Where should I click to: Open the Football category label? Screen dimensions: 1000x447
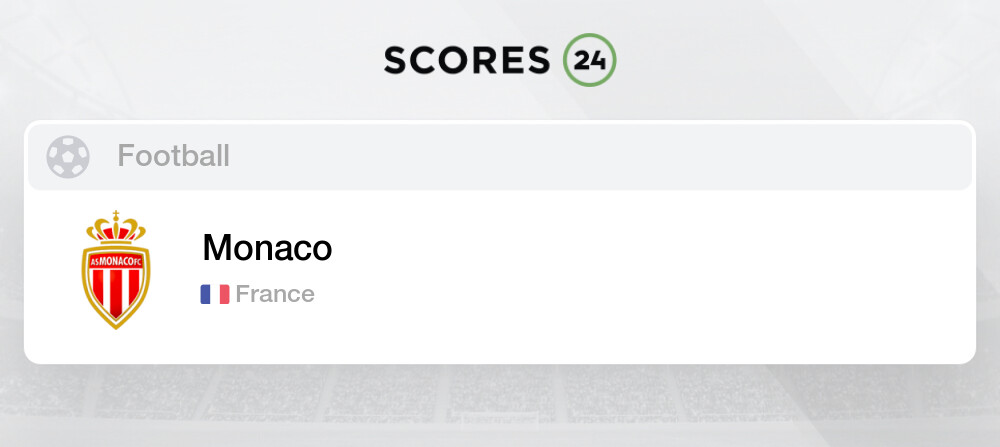tap(173, 156)
